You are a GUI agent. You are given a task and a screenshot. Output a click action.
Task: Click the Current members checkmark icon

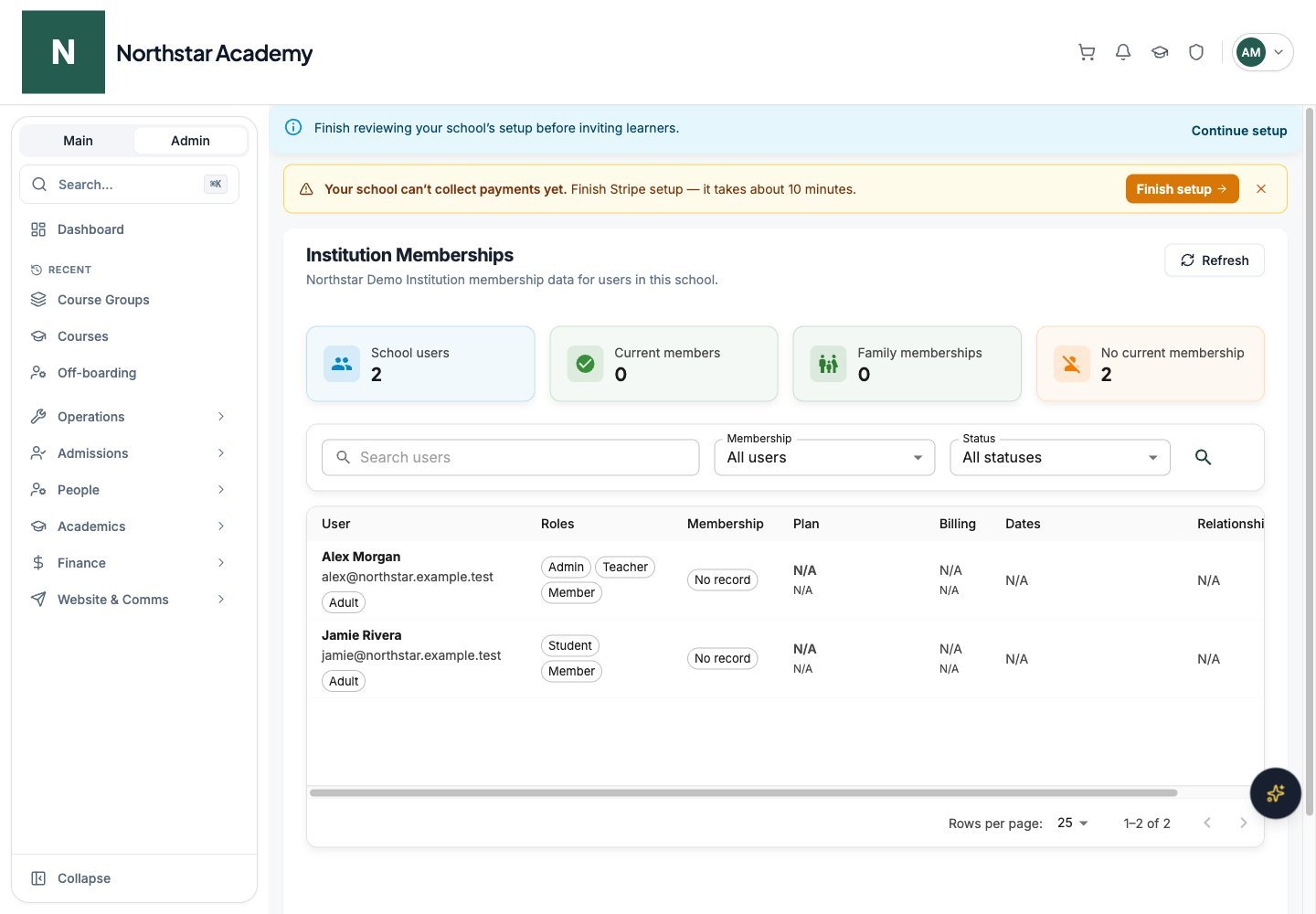pyautogui.click(x=585, y=364)
